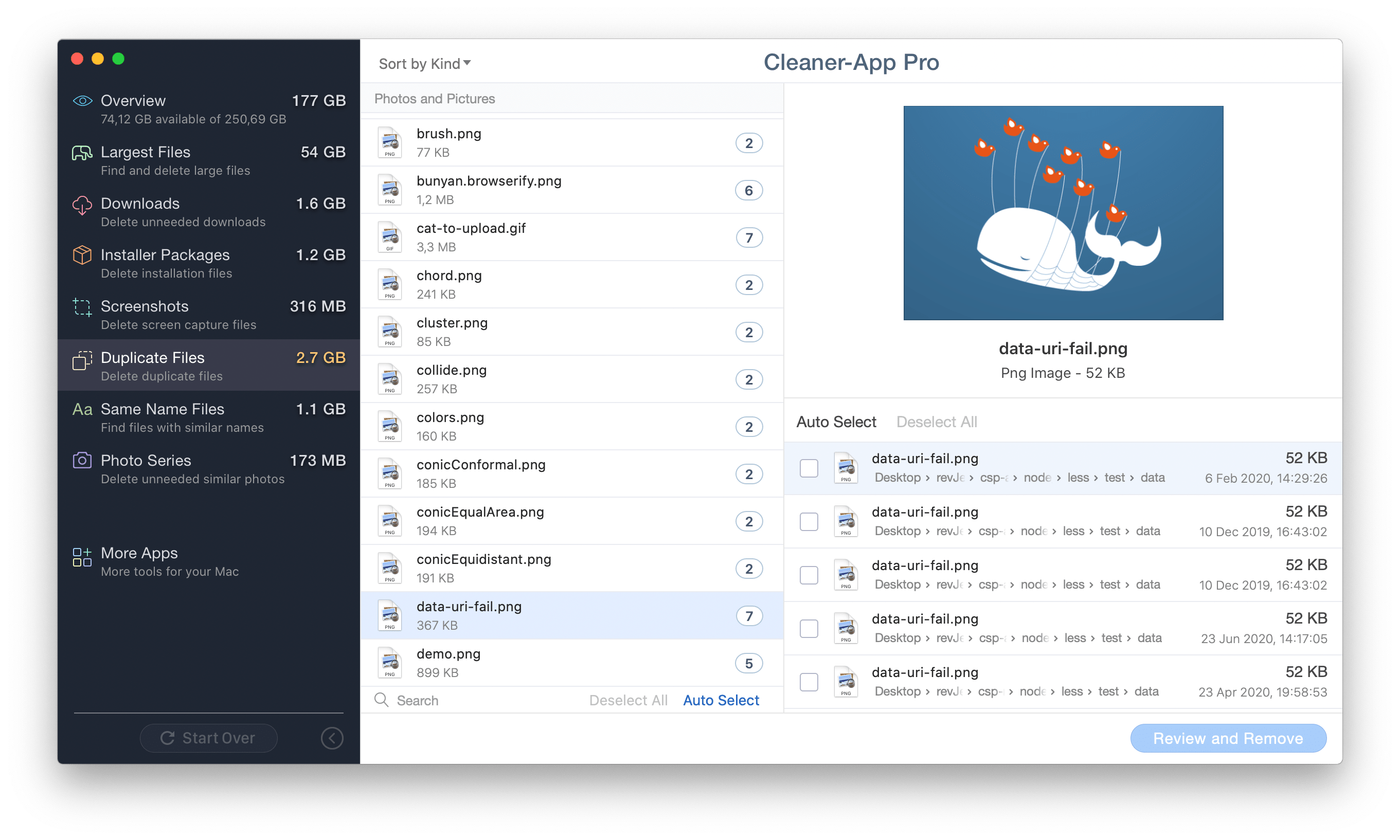1400x840 pixels.
Task: Click the Auto Select button
Action: coord(723,700)
